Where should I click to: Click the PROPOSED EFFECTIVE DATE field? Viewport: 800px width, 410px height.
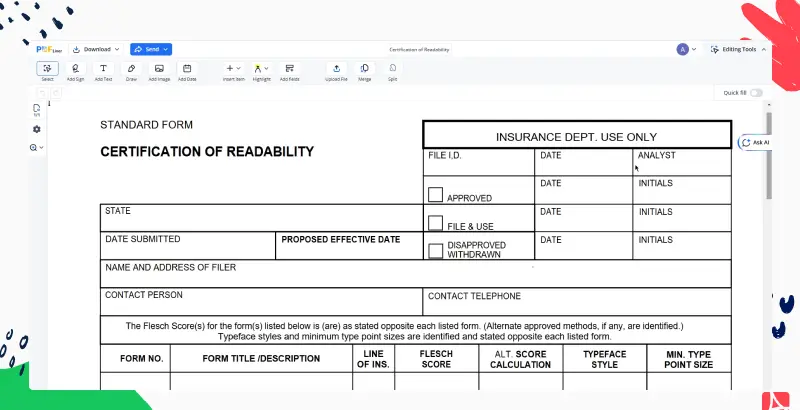pos(349,246)
